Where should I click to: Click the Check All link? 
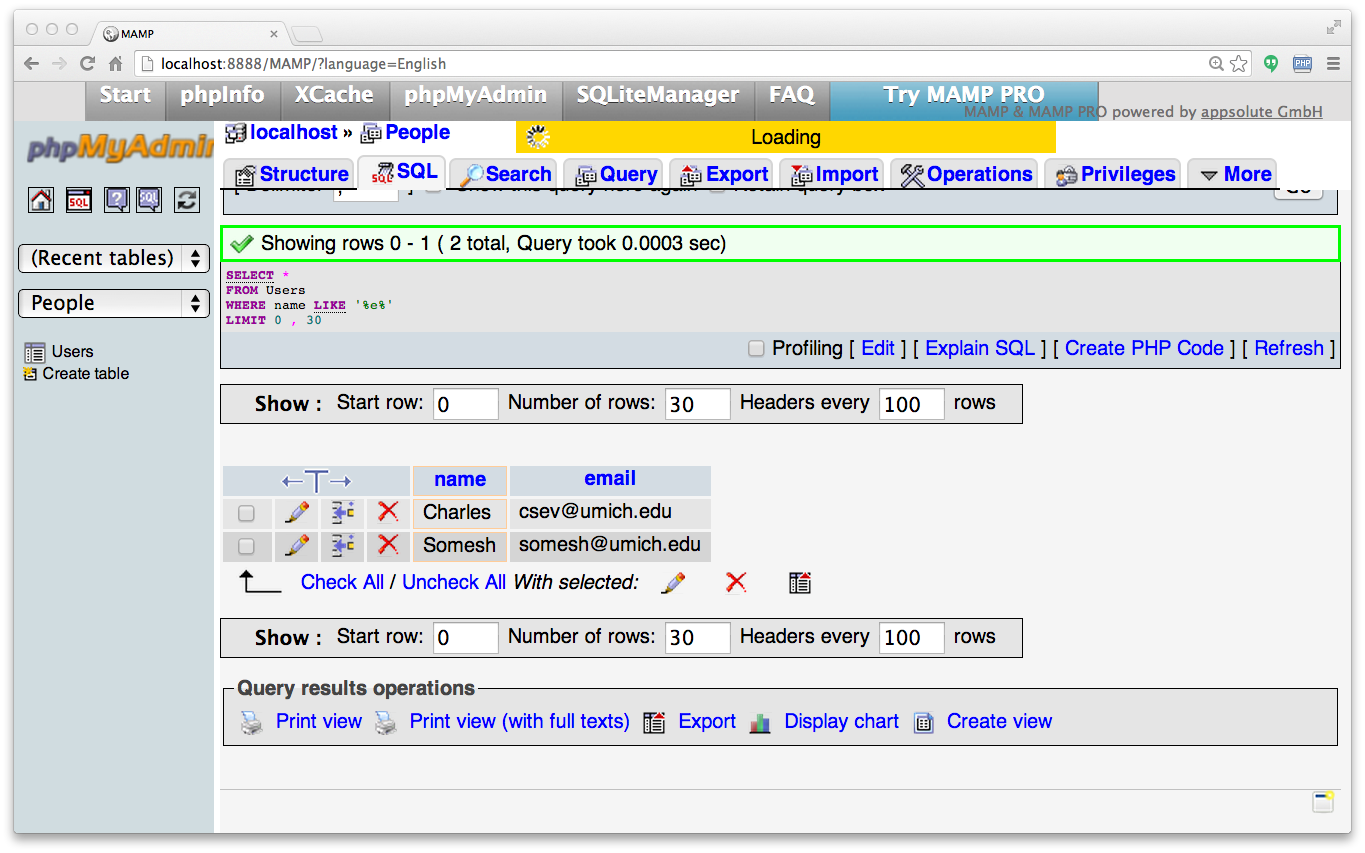coord(342,582)
